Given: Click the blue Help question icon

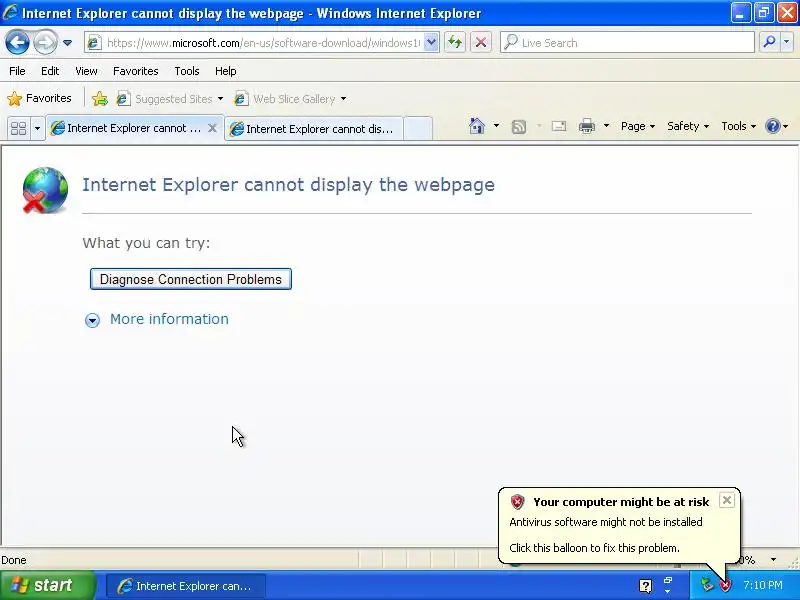Looking at the screenshot, I should (773, 126).
